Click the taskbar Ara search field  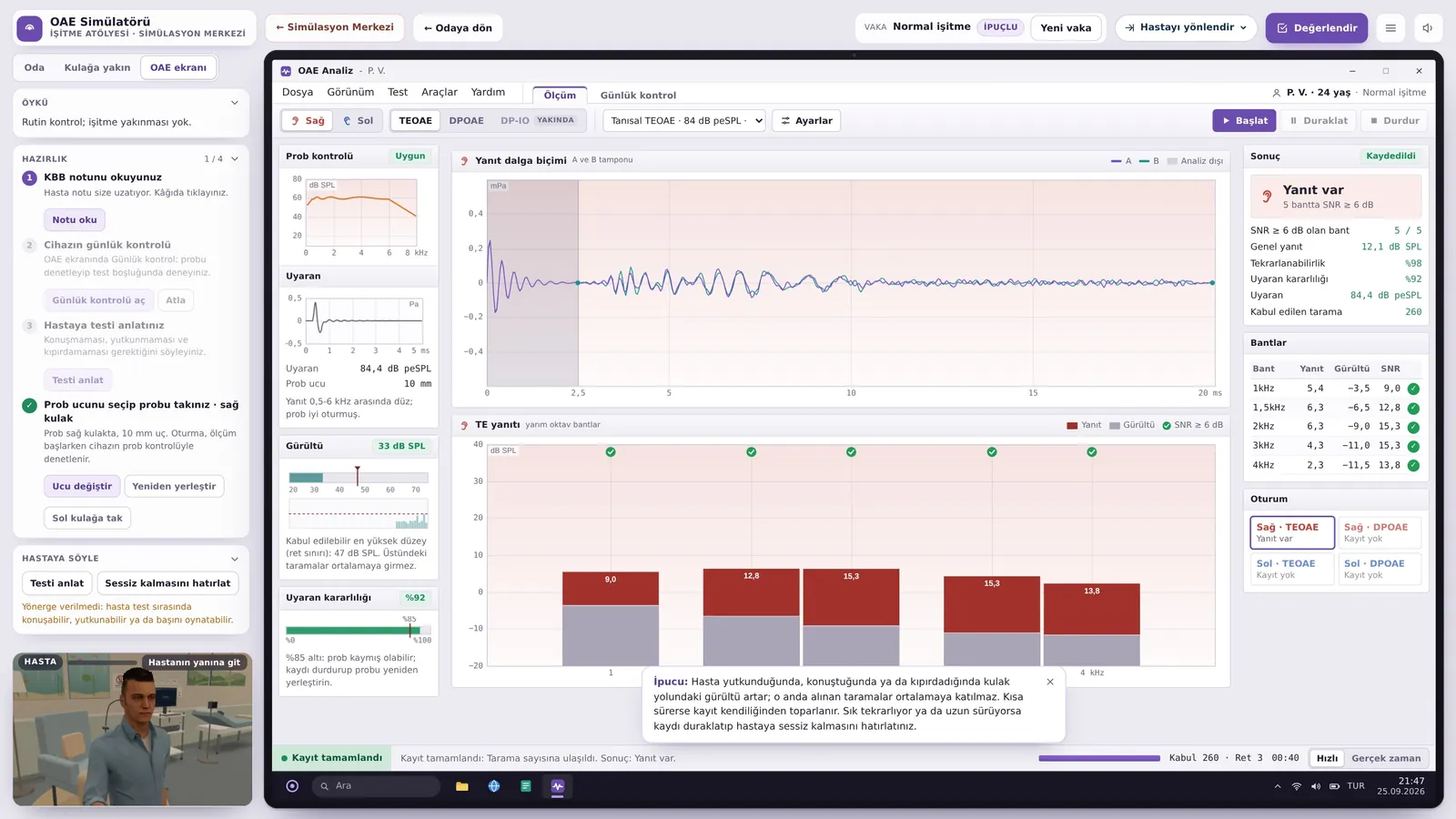(x=376, y=786)
